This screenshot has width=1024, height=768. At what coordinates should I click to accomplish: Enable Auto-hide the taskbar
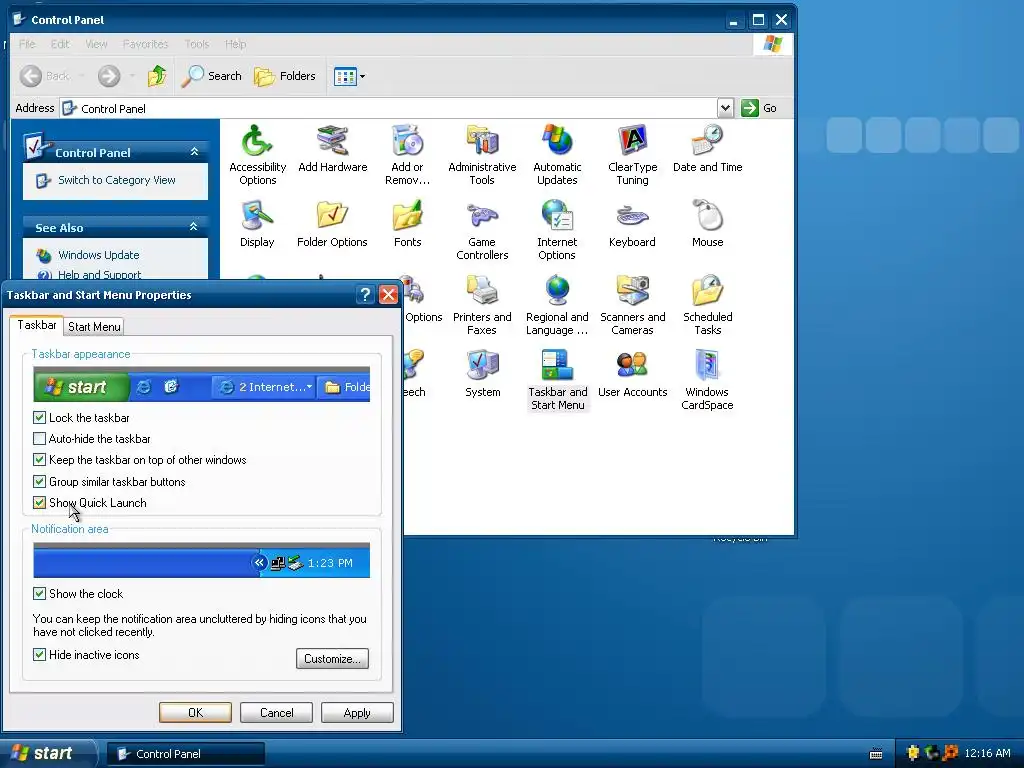(x=39, y=439)
